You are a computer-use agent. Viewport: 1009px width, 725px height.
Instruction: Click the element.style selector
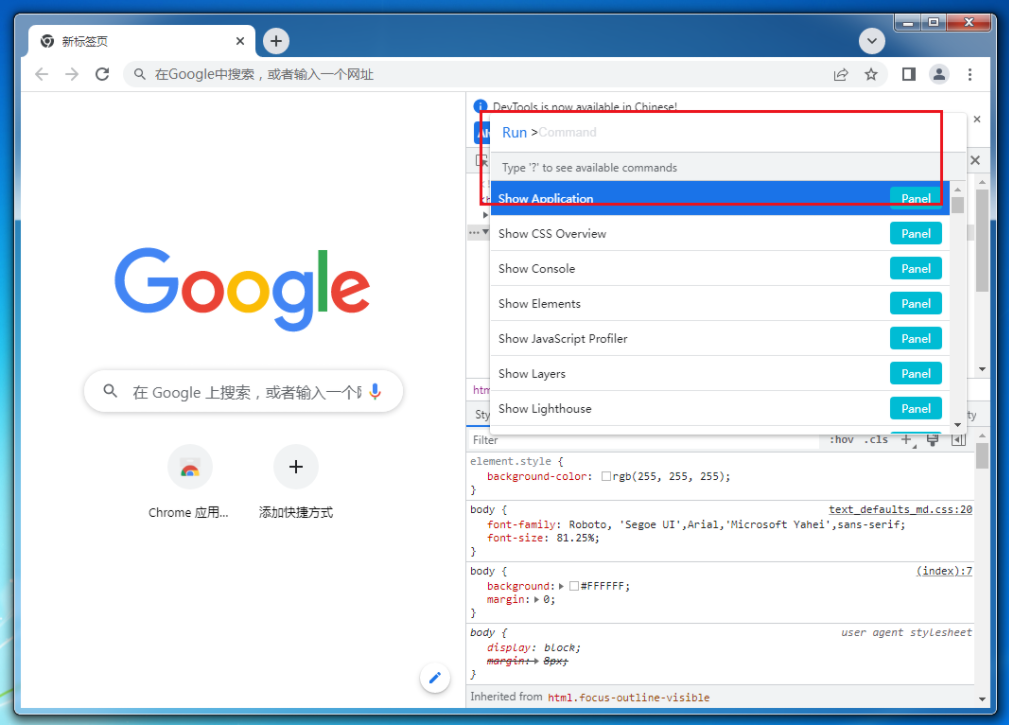pos(512,461)
